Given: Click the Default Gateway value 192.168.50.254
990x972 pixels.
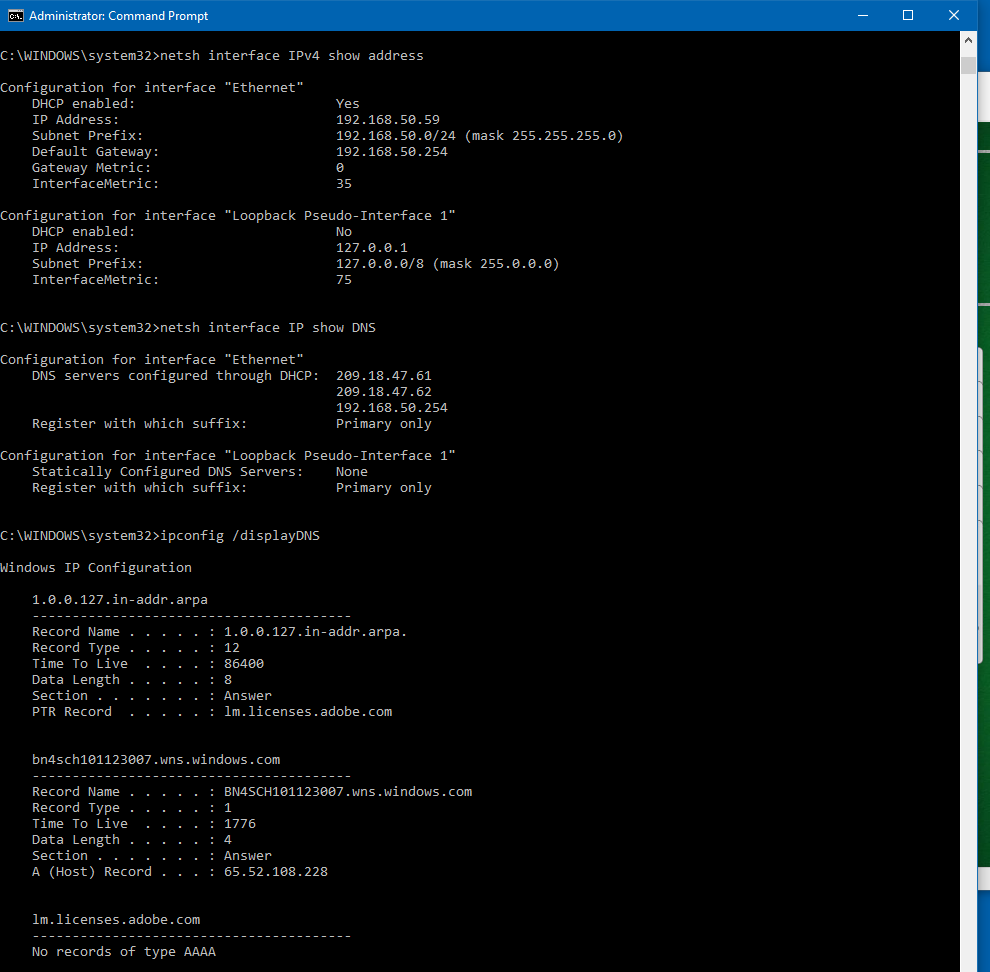Looking at the screenshot, I should coord(391,152).
